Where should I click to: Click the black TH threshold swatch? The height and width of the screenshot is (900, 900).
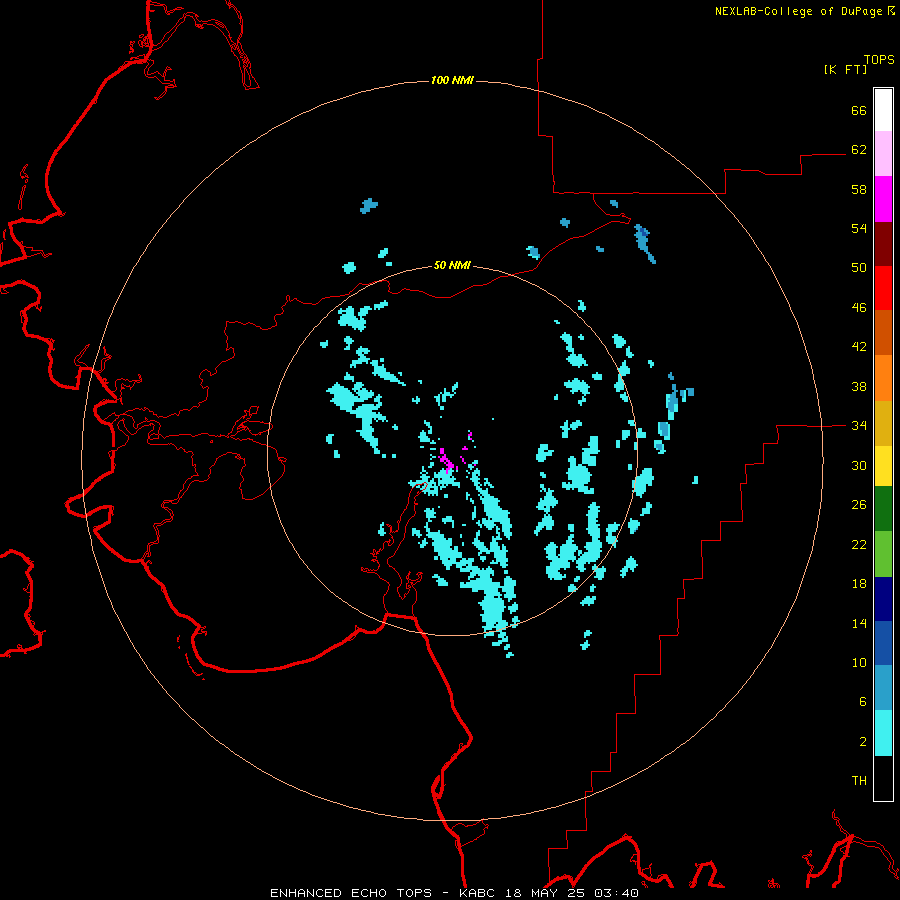point(883,778)
